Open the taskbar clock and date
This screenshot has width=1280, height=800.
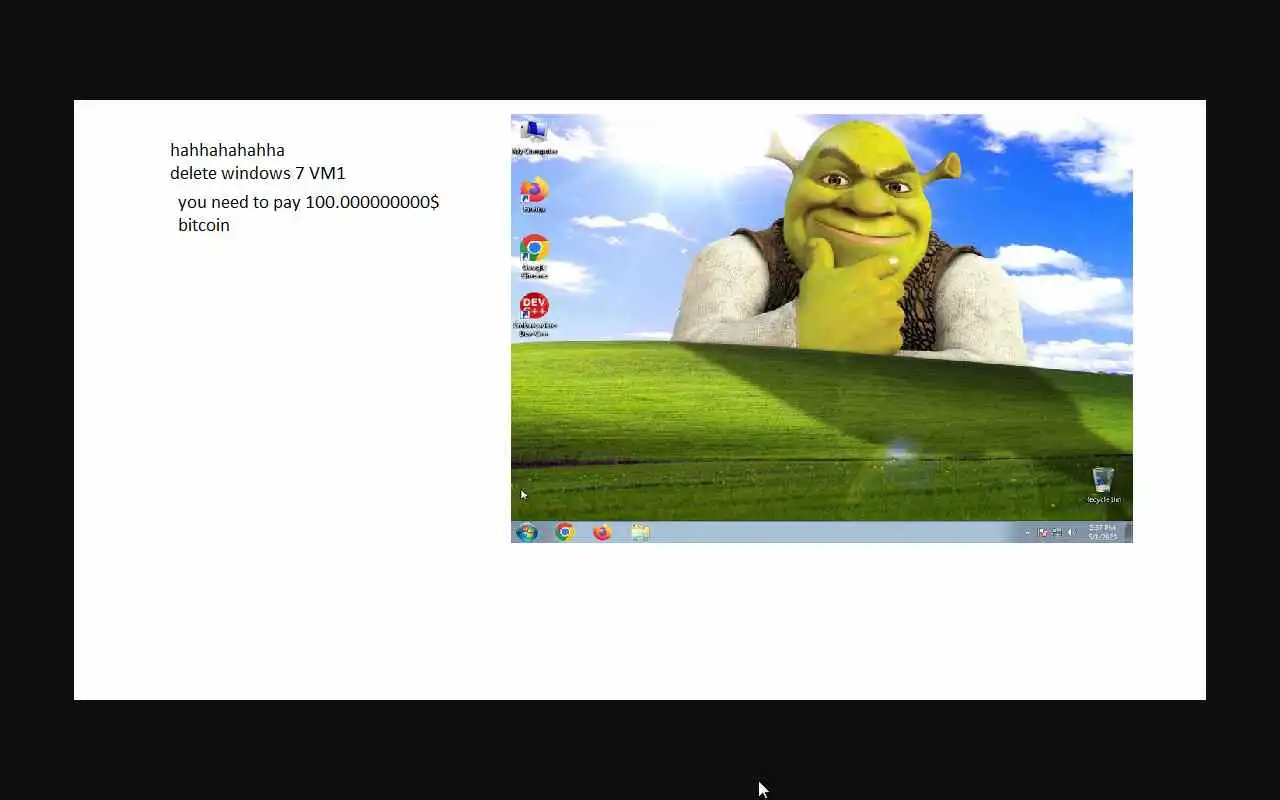[1102, 533]
